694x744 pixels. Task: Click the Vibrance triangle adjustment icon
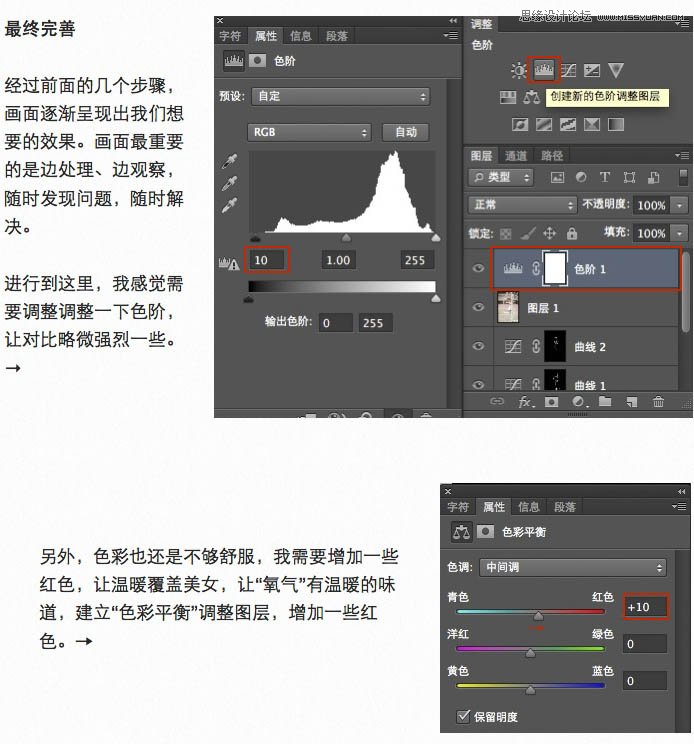point(616,71)
